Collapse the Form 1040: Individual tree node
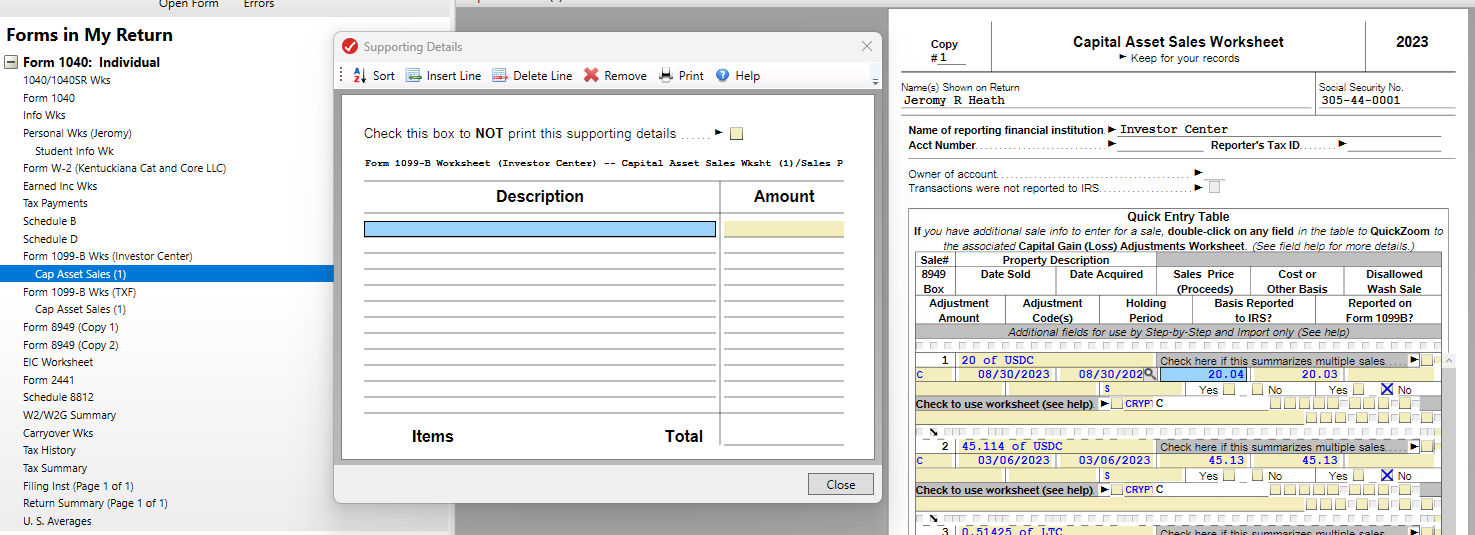 [12, 62]
